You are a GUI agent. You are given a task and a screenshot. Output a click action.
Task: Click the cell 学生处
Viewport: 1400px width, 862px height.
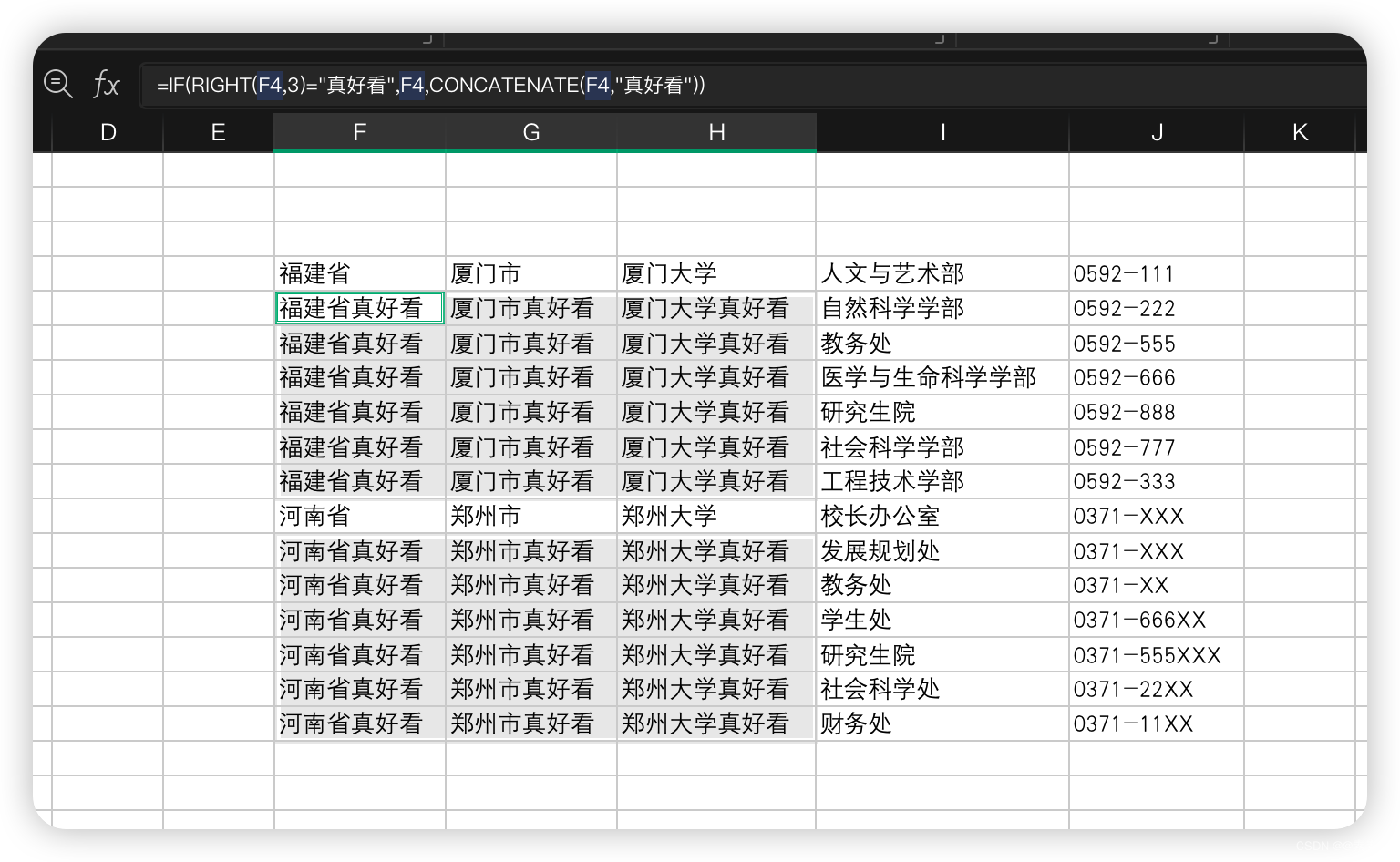(x=942, y=620)
